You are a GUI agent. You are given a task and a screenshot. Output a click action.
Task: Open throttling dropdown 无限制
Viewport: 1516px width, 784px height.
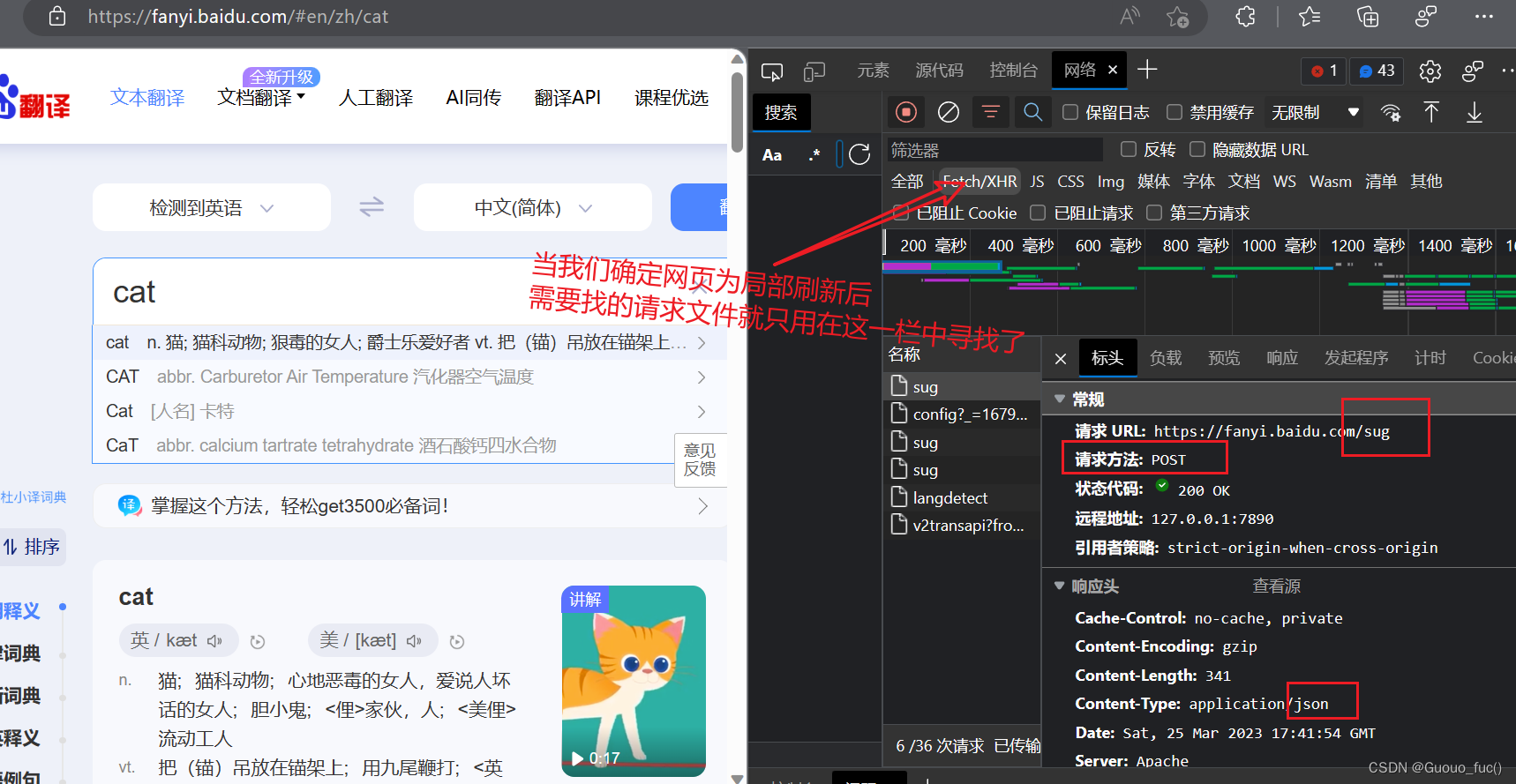(1314, 112)
